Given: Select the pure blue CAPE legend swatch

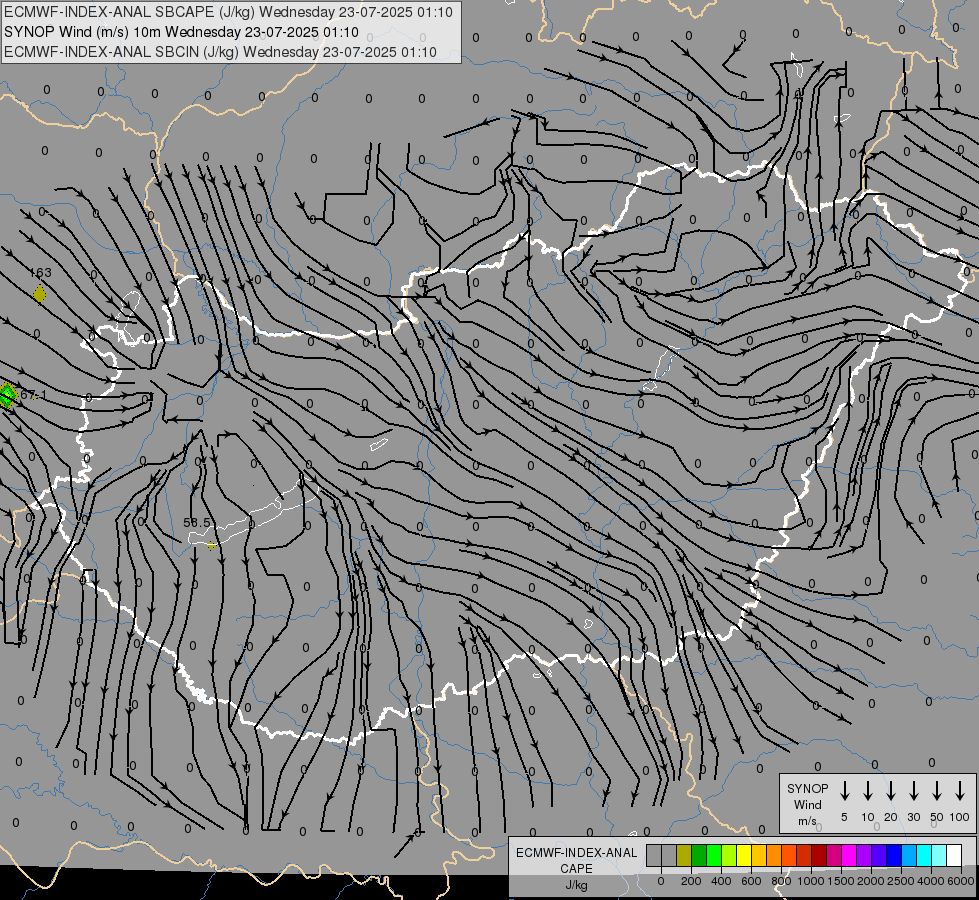Looking at the screenshot, I should [x=893, y=855].
